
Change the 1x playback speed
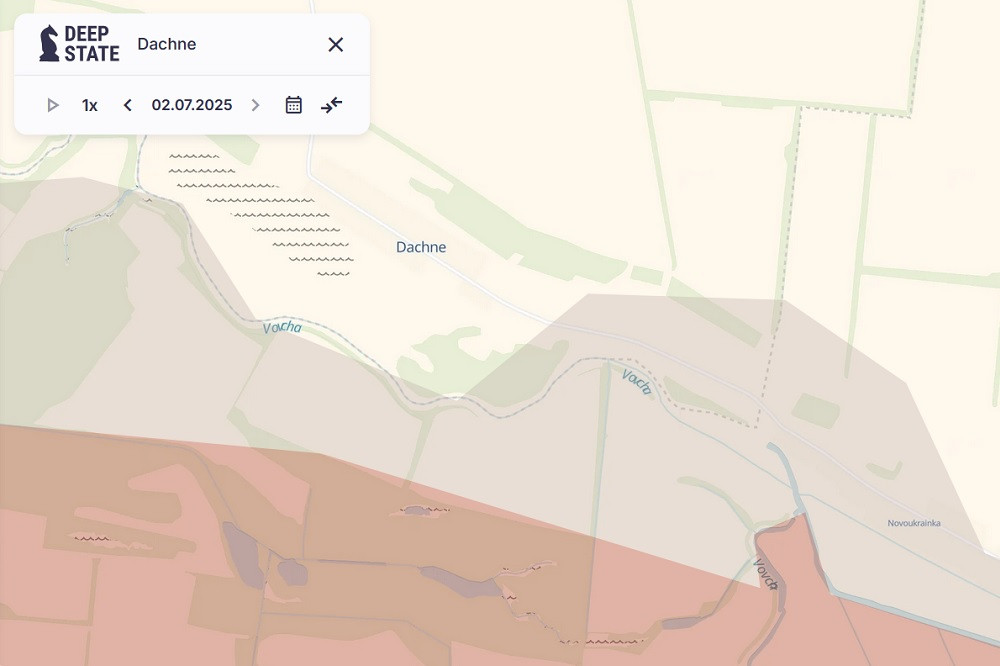pos(90,105)
